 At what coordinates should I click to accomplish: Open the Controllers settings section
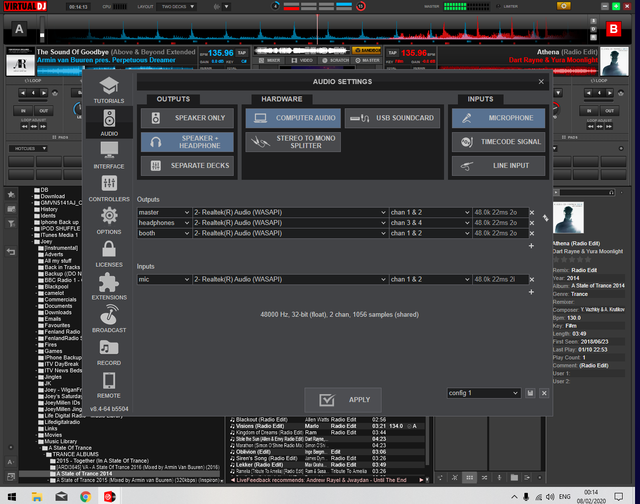click(109, 188)
